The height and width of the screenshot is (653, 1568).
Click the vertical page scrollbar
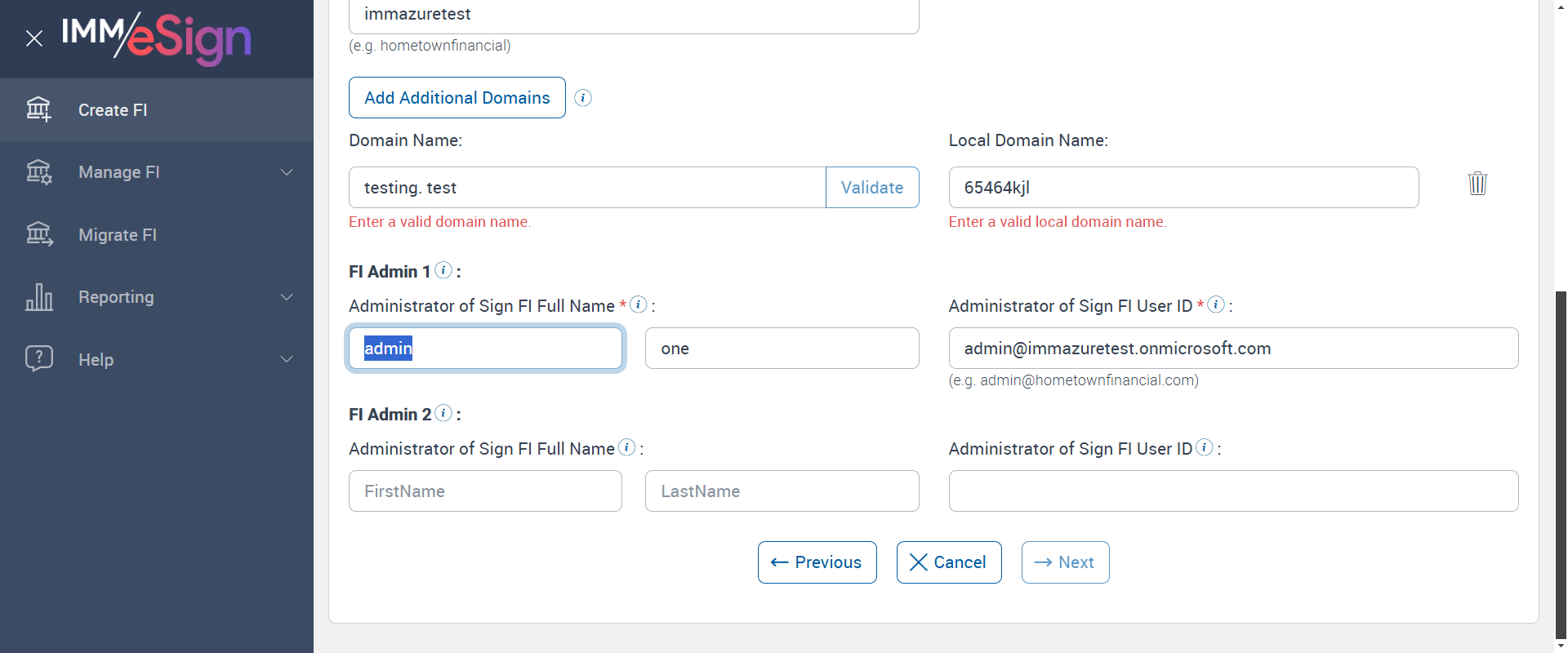pos(1561,457)
